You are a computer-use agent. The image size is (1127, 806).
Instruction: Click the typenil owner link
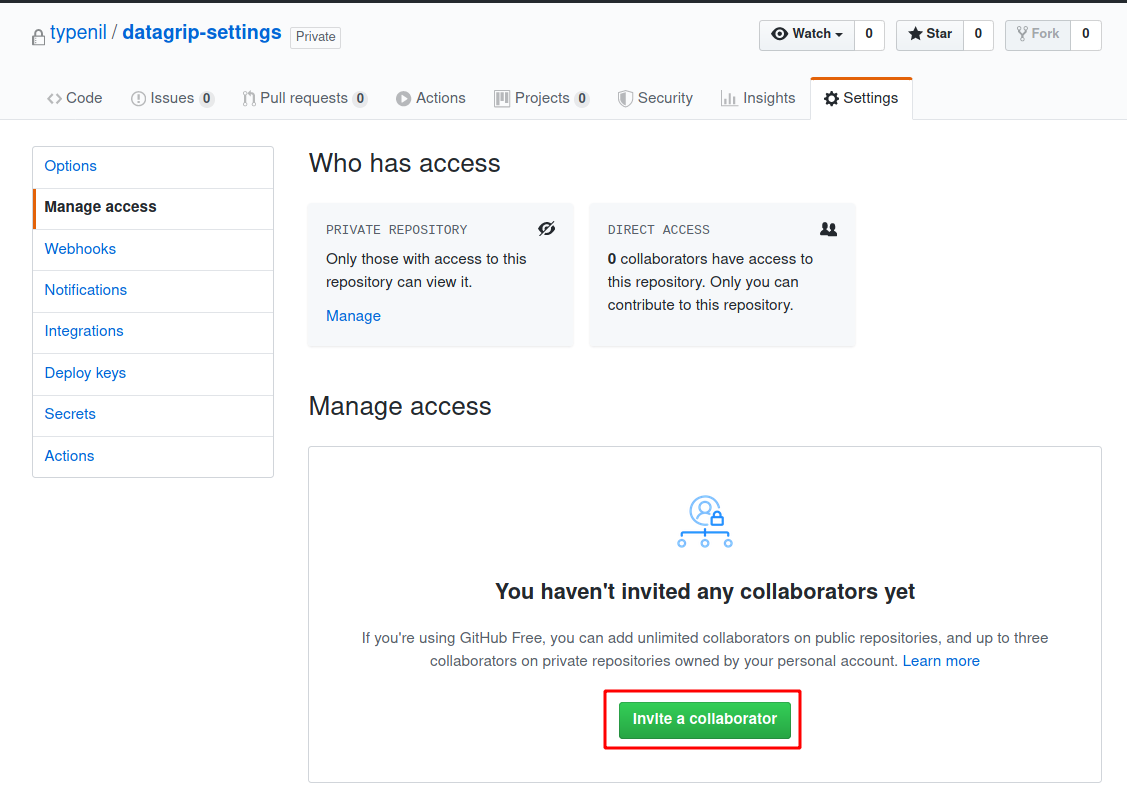tap(78, 32)
